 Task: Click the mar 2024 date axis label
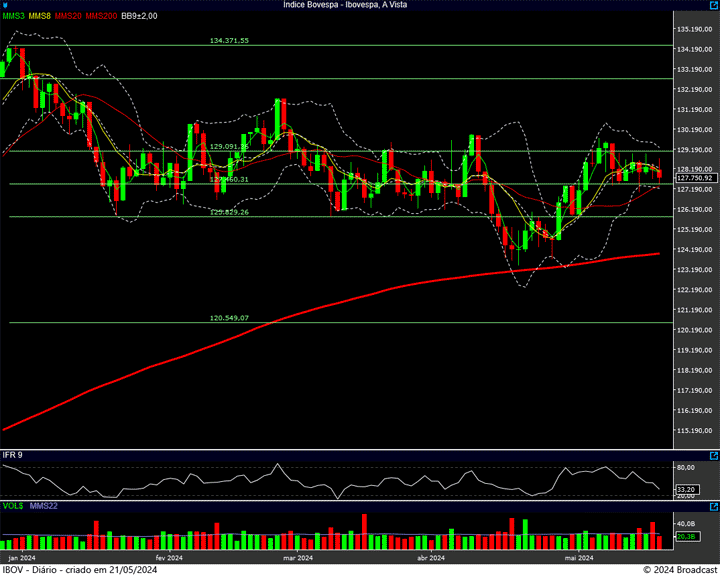click(298, 558)
